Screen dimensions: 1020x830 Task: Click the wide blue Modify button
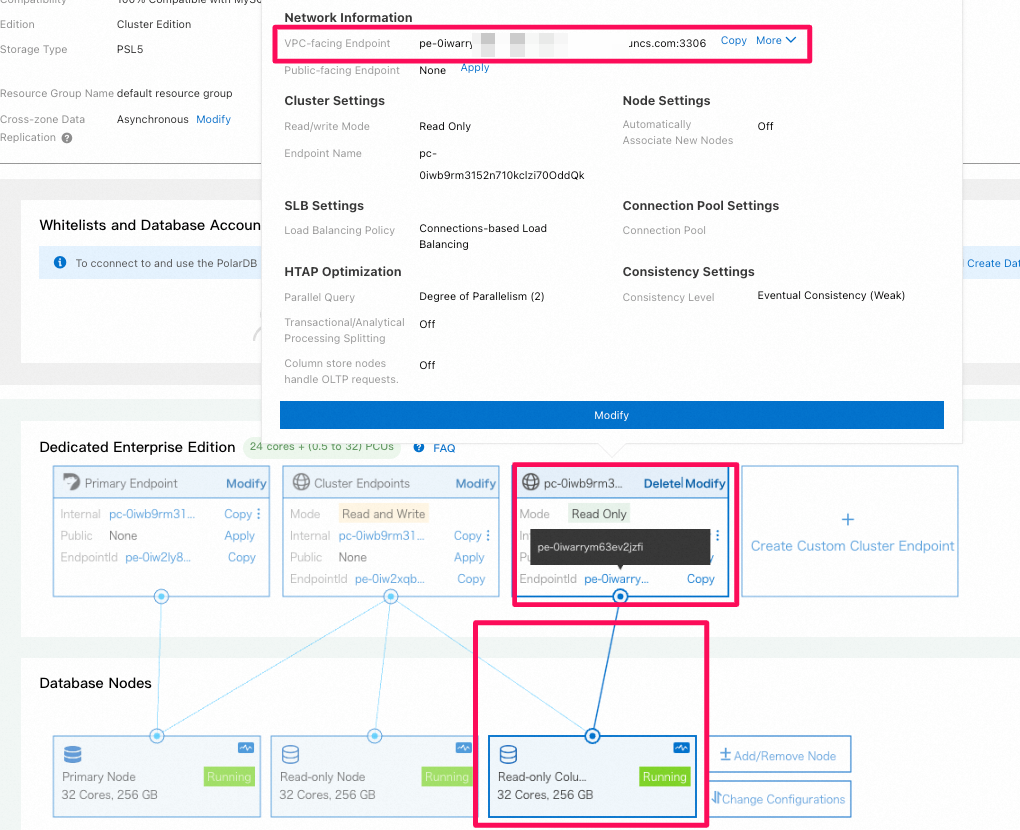click(x=611, y=415)
